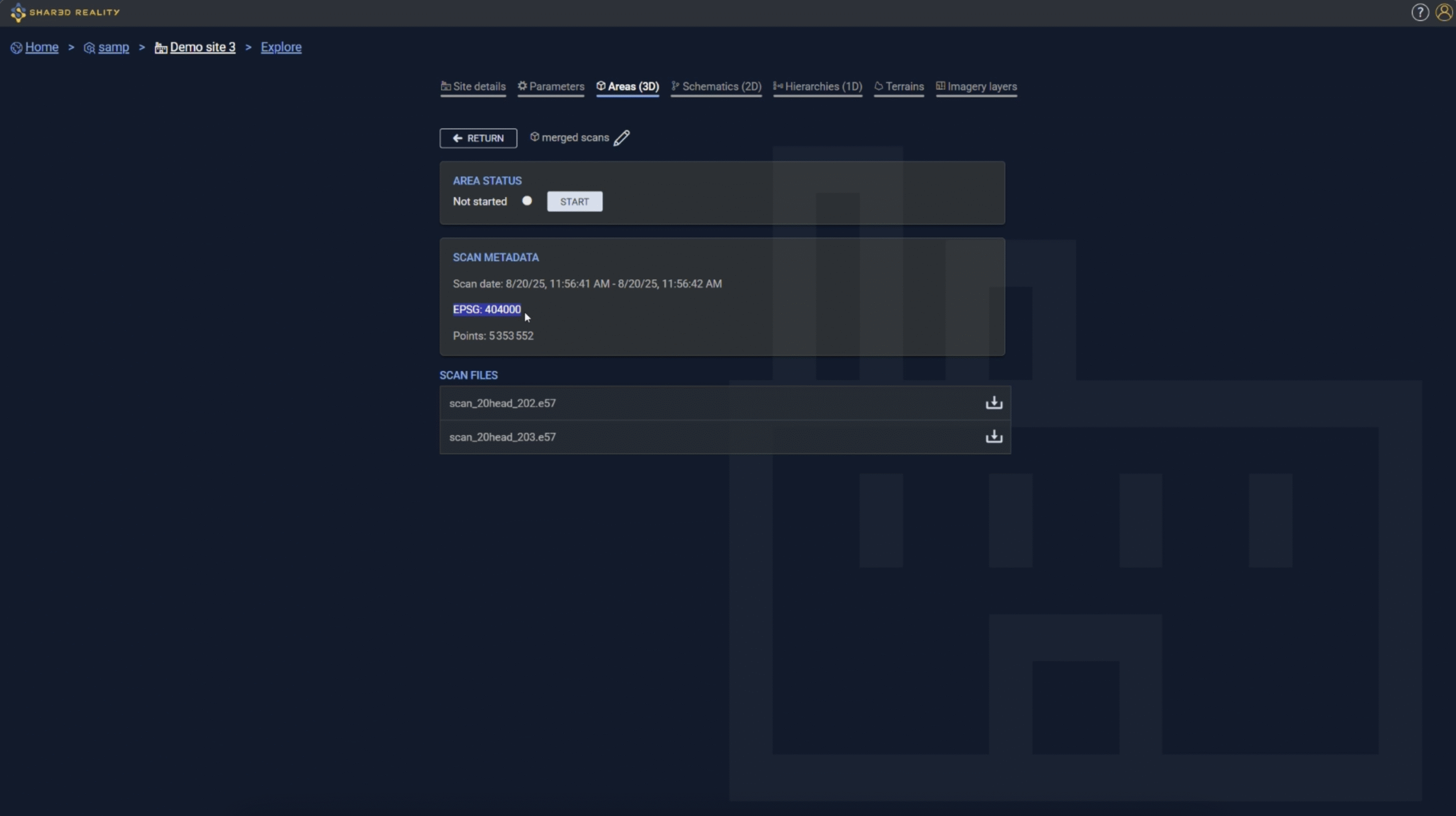Click the white status indicator dot
The height and width of the screenshot is (816, 1456).
(527, 201)
